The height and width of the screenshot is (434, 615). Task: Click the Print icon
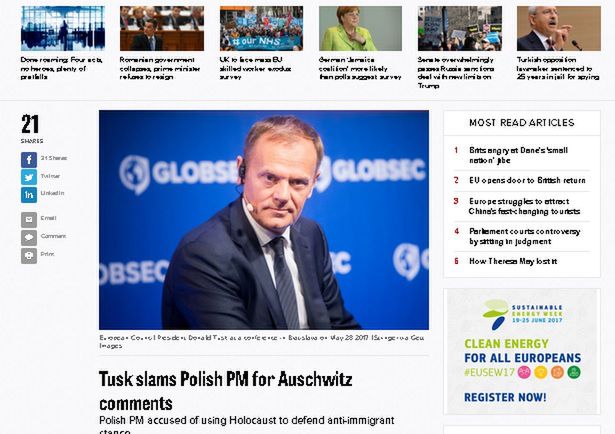click(29, 256)
